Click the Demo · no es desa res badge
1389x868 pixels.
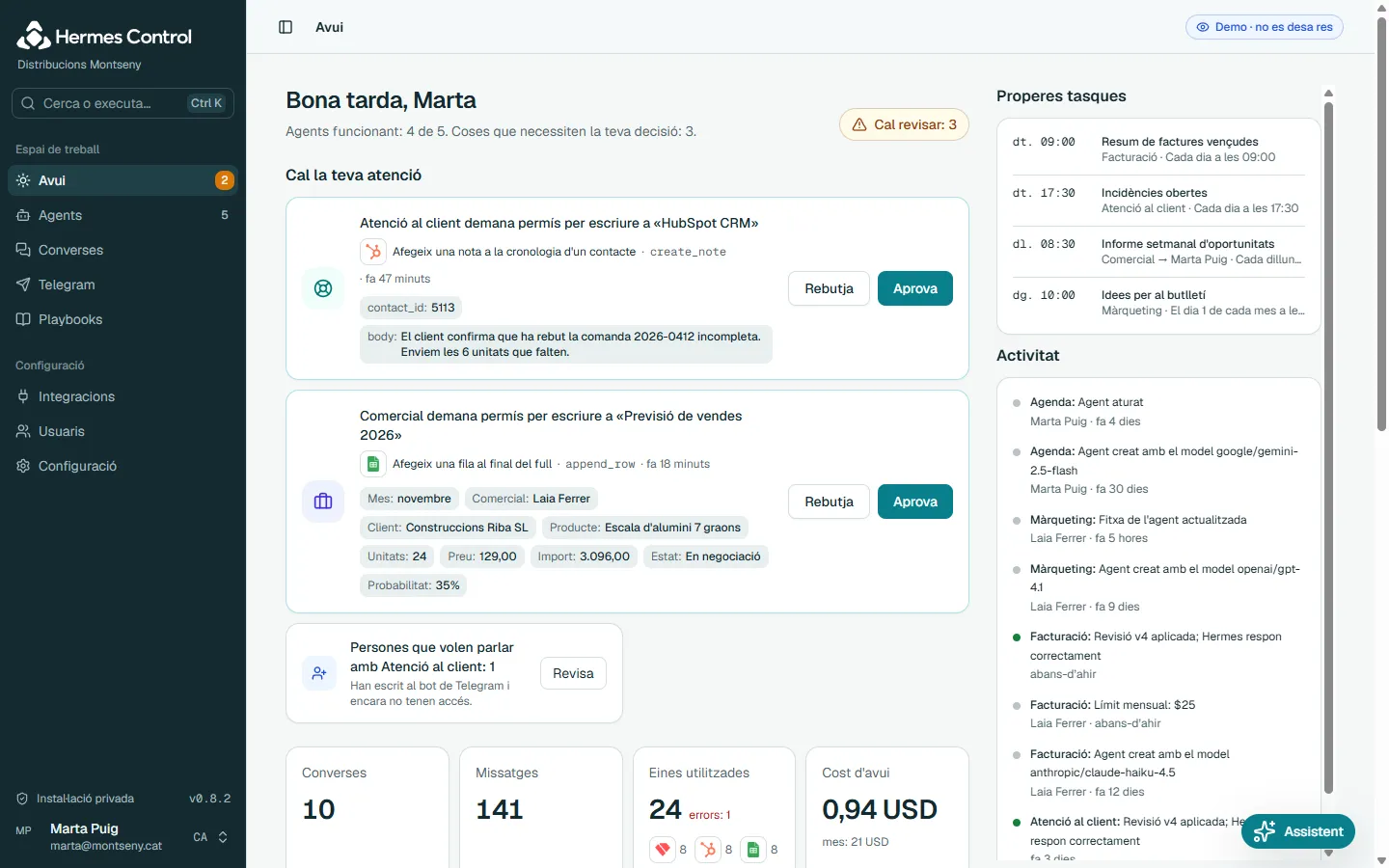point(1265,27)
